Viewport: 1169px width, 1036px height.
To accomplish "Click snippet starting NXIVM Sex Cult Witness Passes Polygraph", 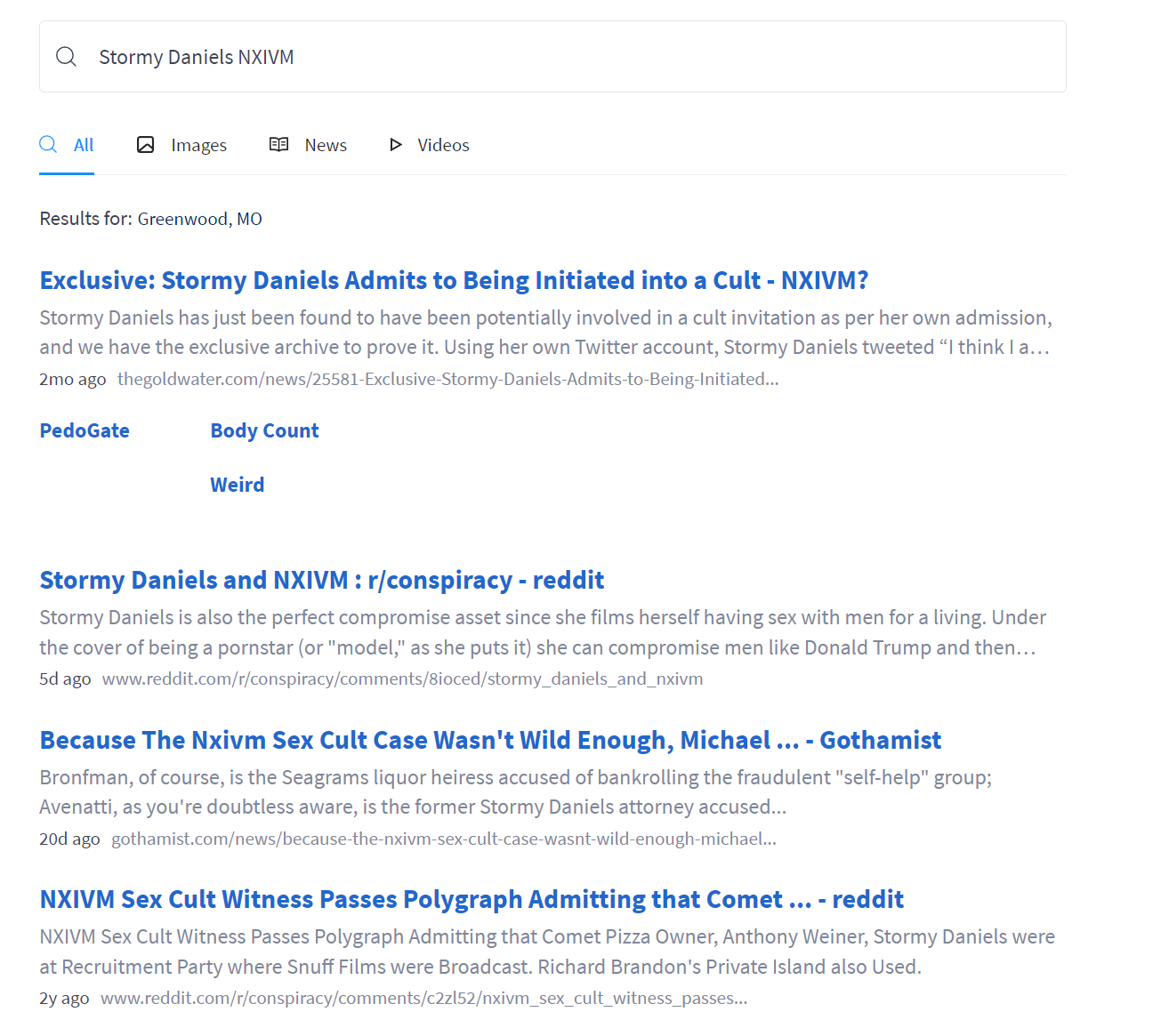I will (547, 952).
